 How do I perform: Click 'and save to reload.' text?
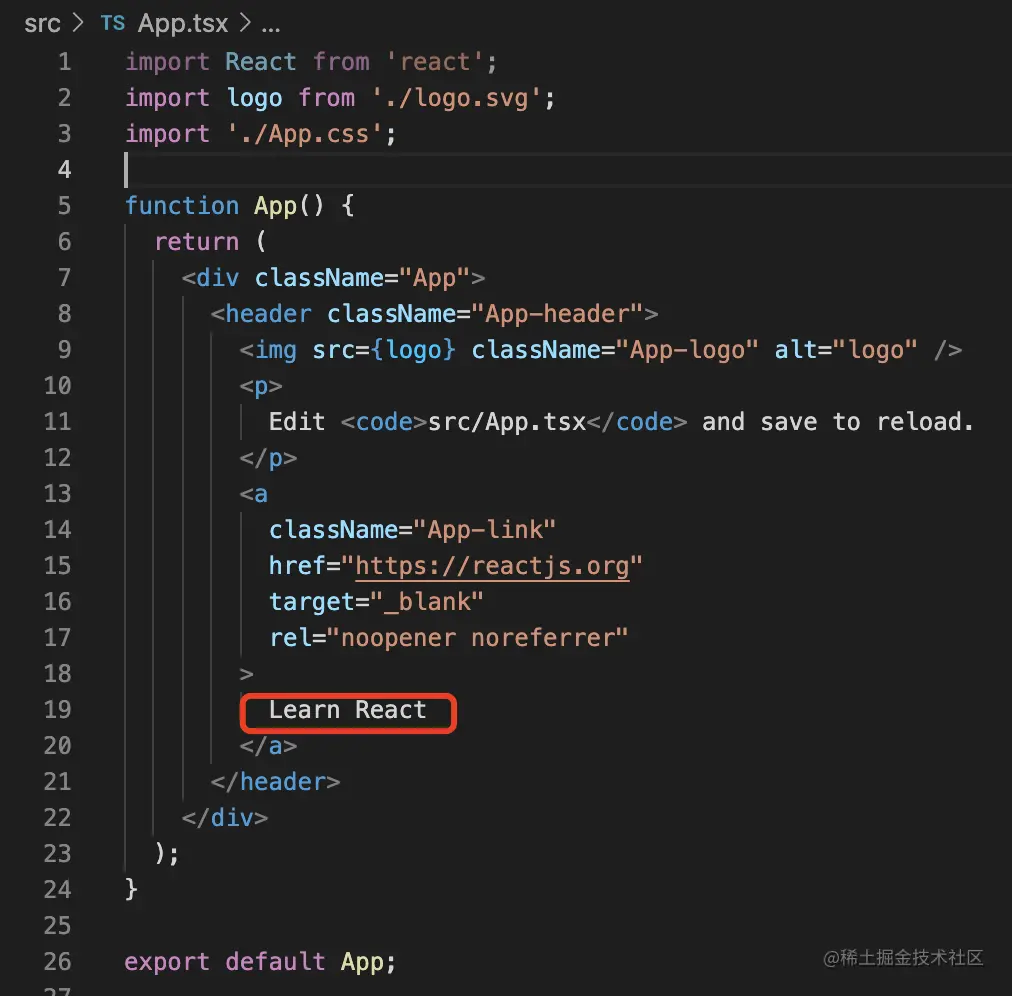pyautogui.click(x=837, y=422)
